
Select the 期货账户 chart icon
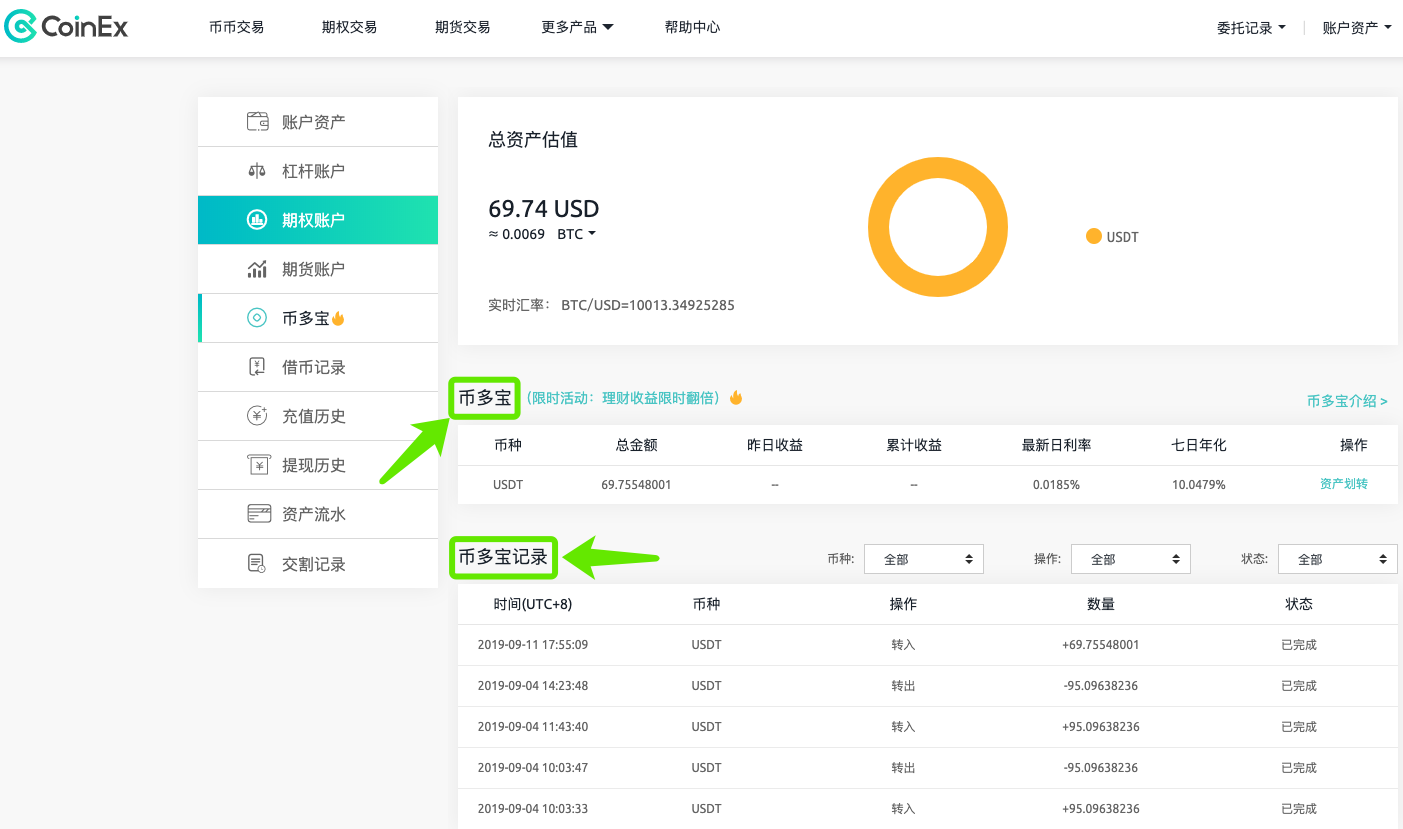click(x=259, y=268)
